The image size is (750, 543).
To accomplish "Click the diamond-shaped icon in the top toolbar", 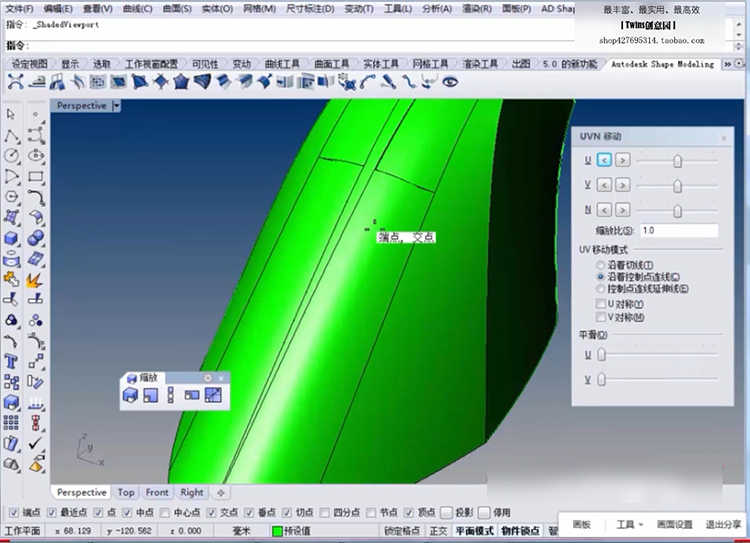I will point(161,82).
